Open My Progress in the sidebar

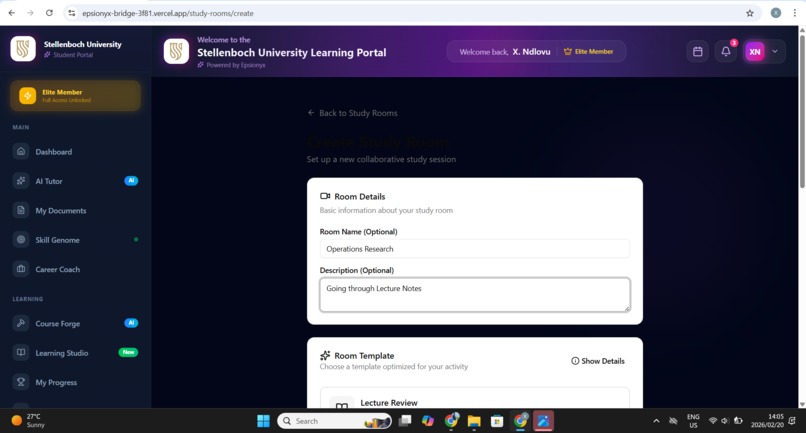click(75, 382)
